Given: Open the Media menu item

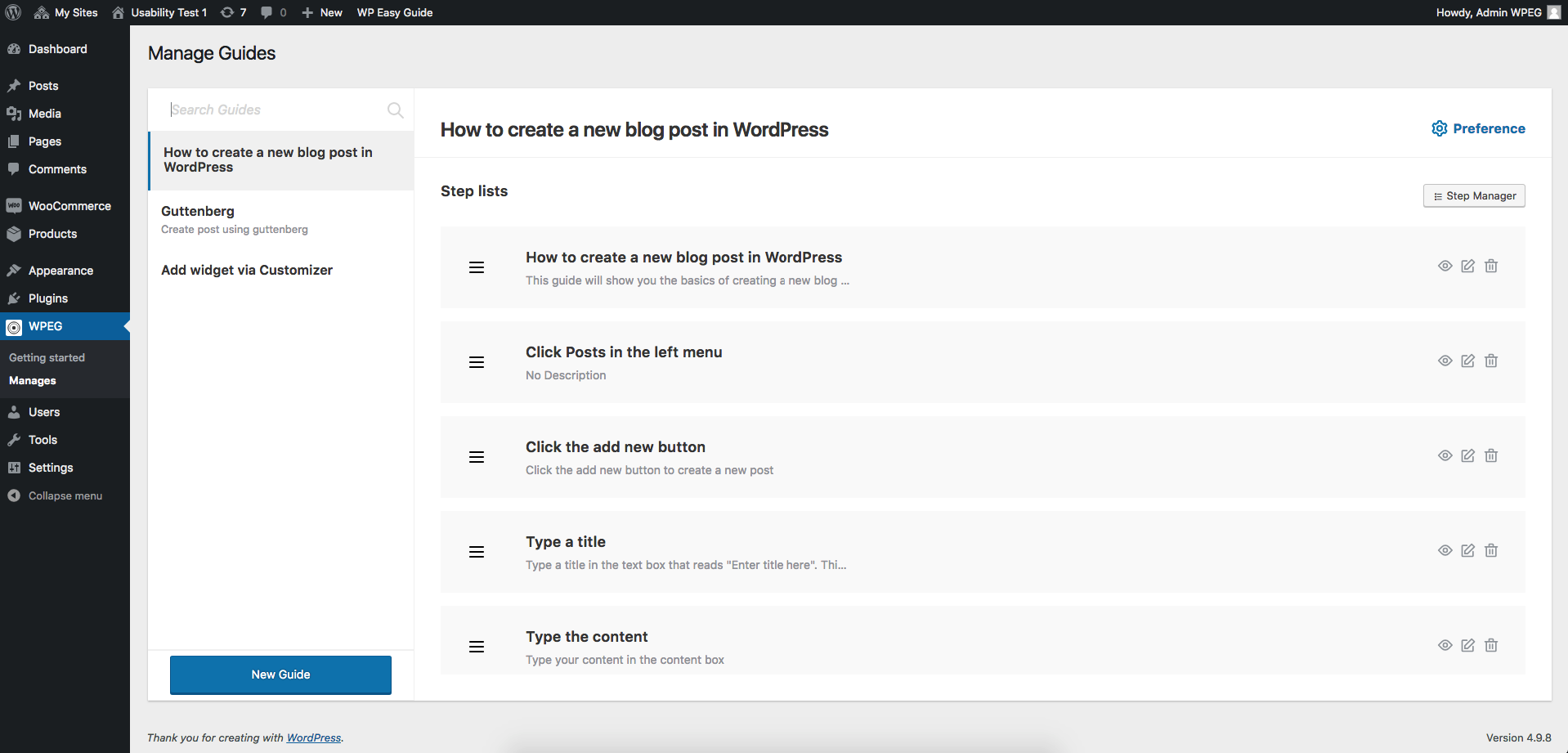Looking at the screenshot, I should (x=65, y=114).
